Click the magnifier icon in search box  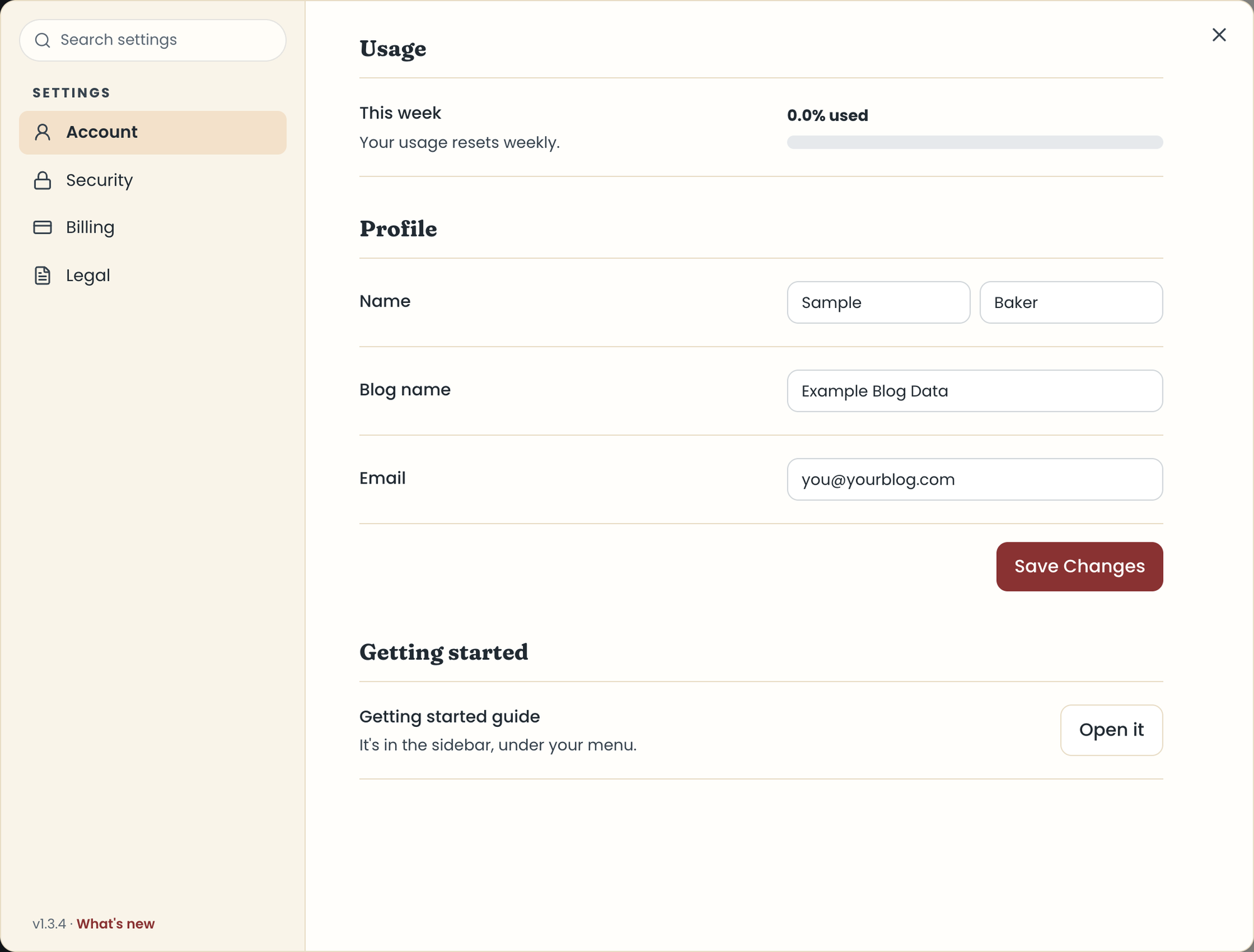pos(43,40)
